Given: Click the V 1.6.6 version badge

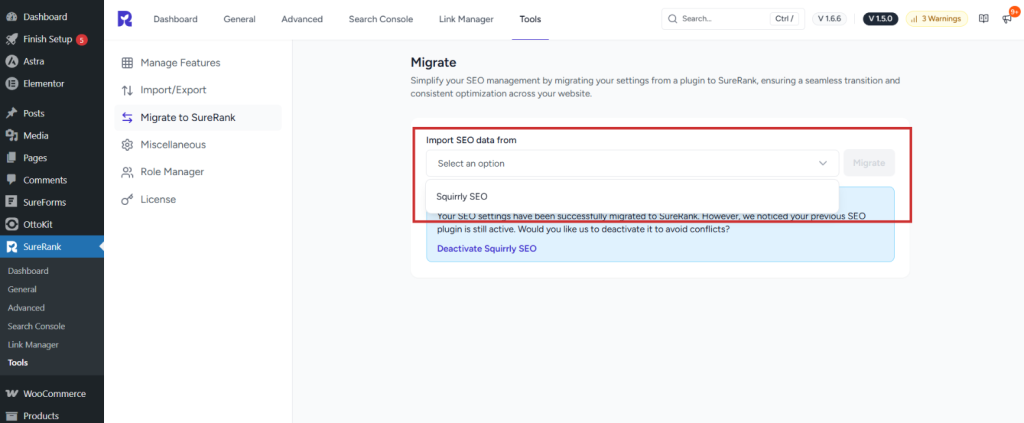Looking at the screenshot, I should point(829,19).
